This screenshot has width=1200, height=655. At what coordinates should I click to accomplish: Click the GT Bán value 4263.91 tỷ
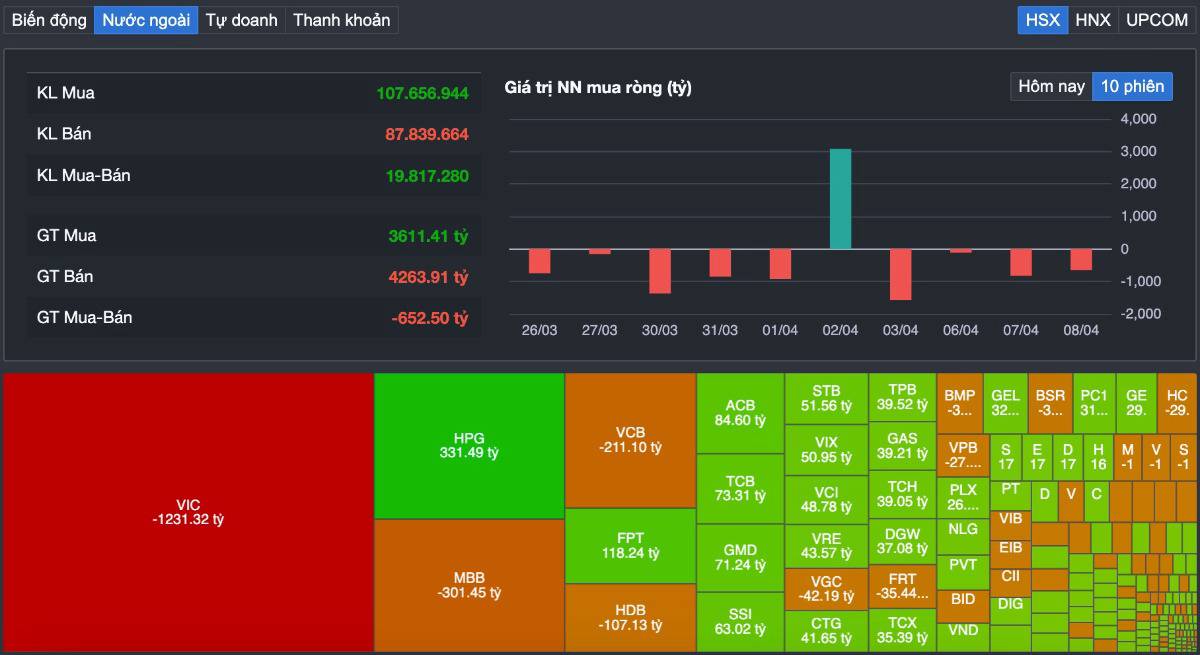tap(428, 276)
